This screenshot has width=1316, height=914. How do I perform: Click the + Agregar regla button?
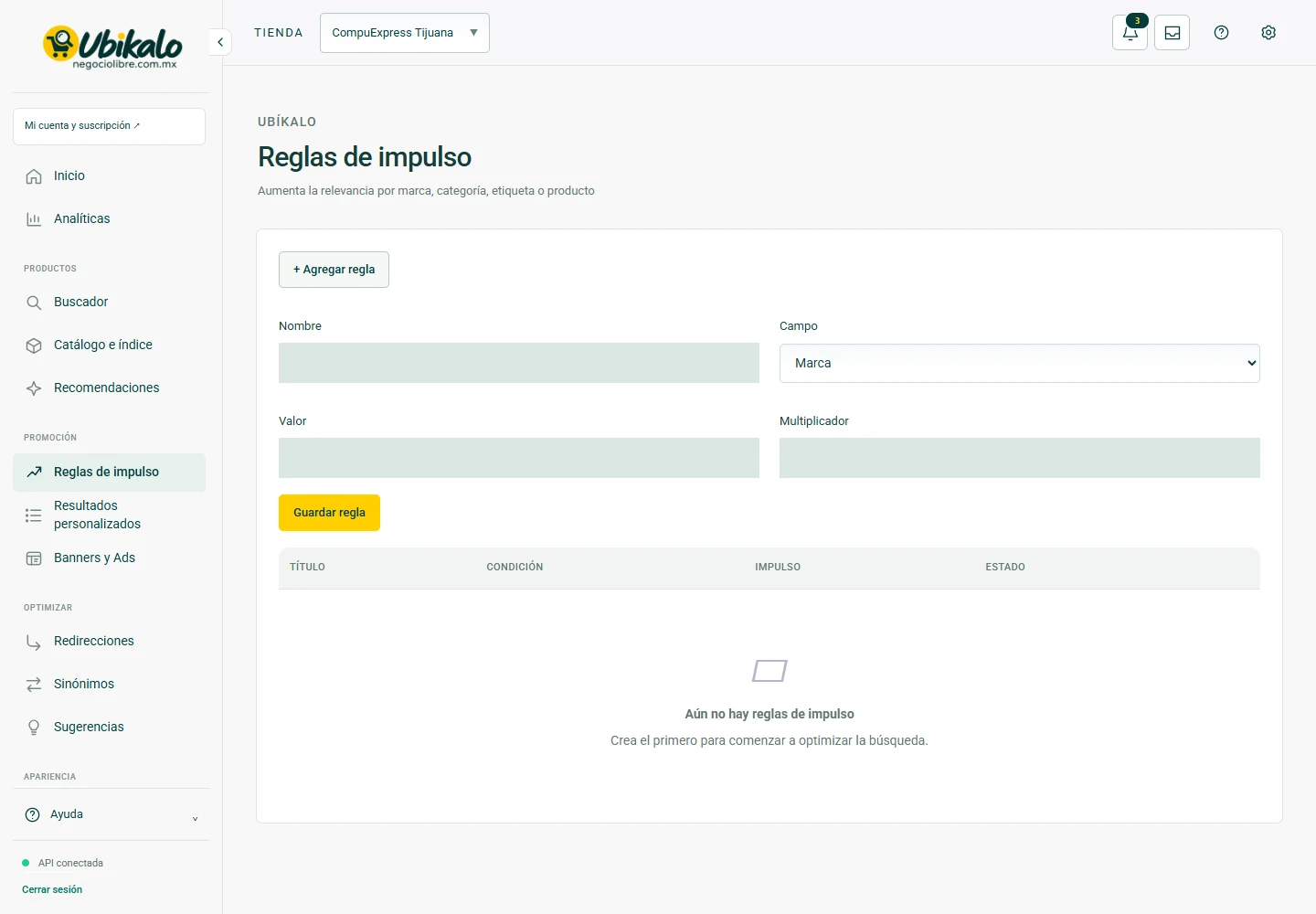click(334, 270)
